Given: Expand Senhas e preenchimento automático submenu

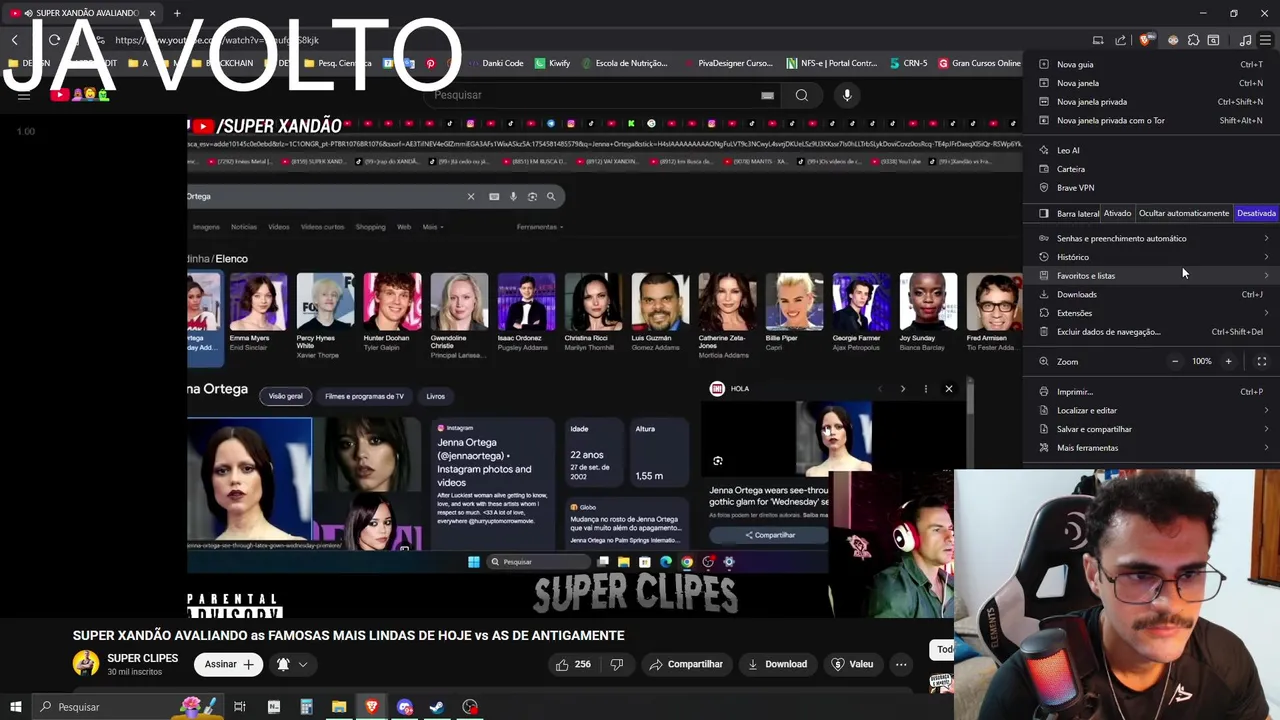Looking at the screenshot, I should click(x=1152, y=238).
